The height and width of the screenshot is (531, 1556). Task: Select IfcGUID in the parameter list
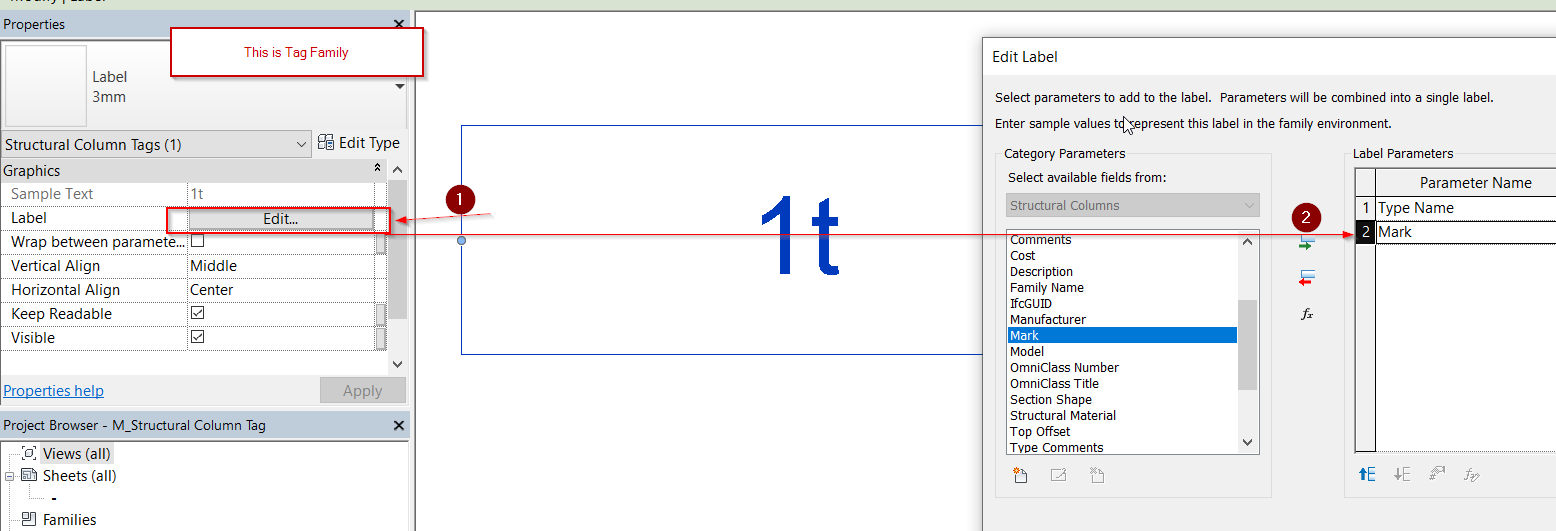(1031, 304)
